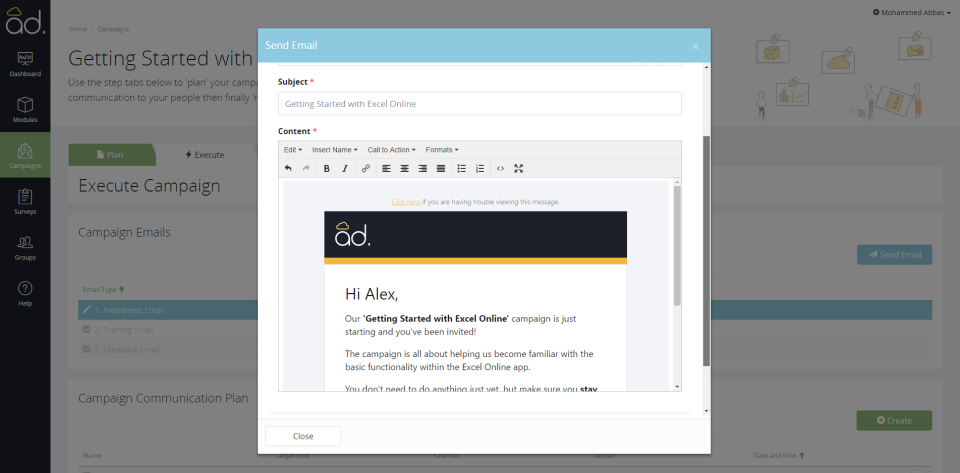The width and height of the screenshot is (960, 473).
Task: Insert a numbered list
Action: tap(480, 168)
